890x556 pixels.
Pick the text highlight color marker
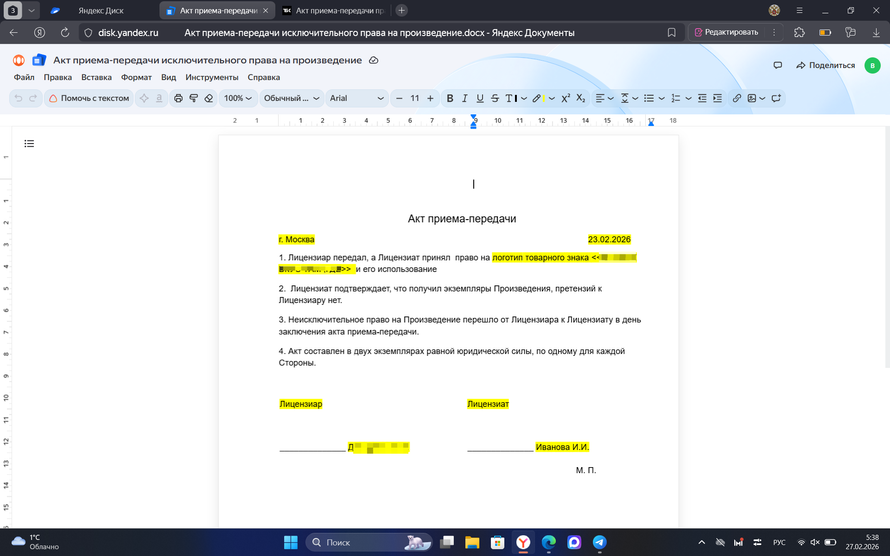pyautogui.click(x=537, y=98)
